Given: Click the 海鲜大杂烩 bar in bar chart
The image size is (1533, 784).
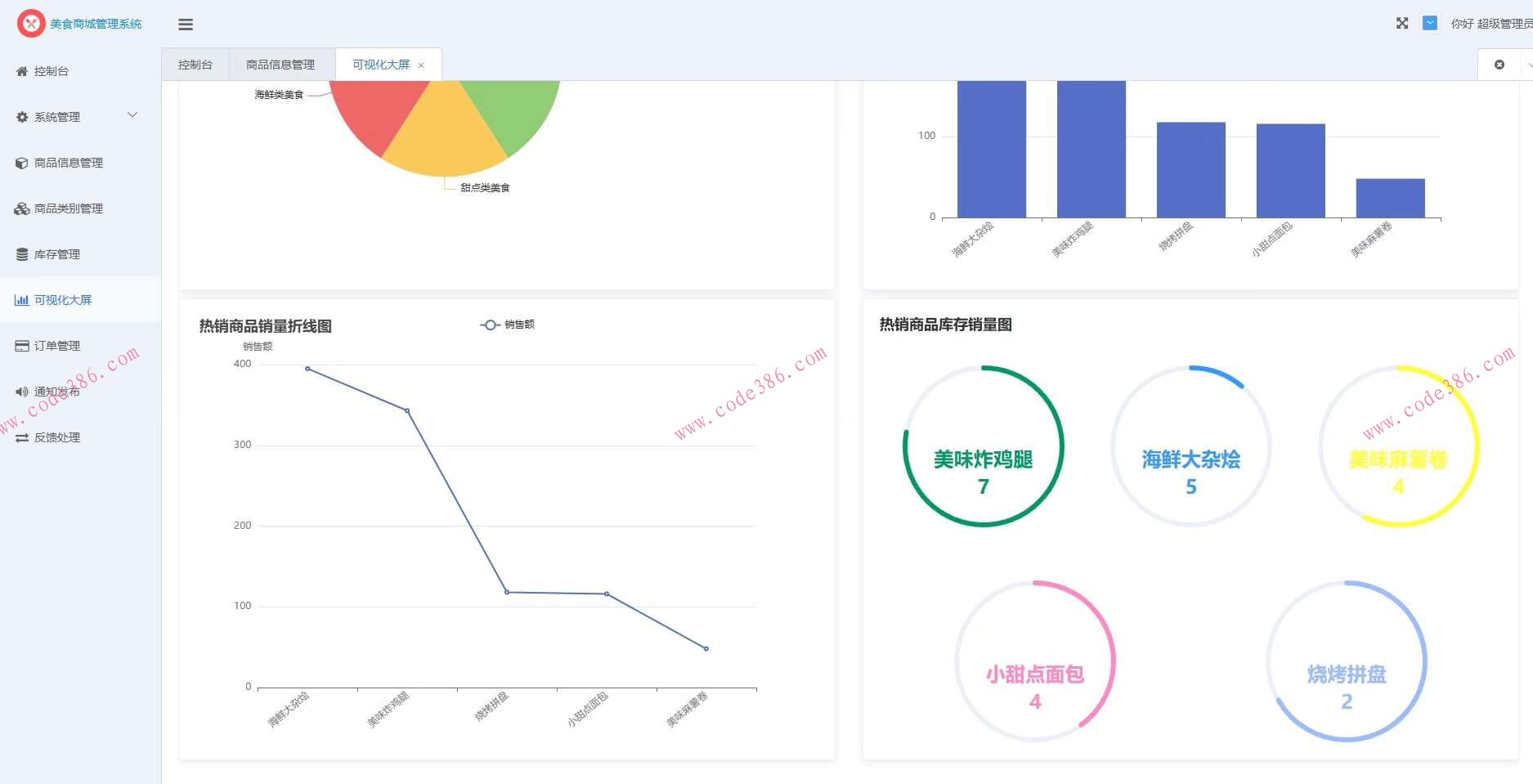Looking at the screenshot, I should coord(991,149).
